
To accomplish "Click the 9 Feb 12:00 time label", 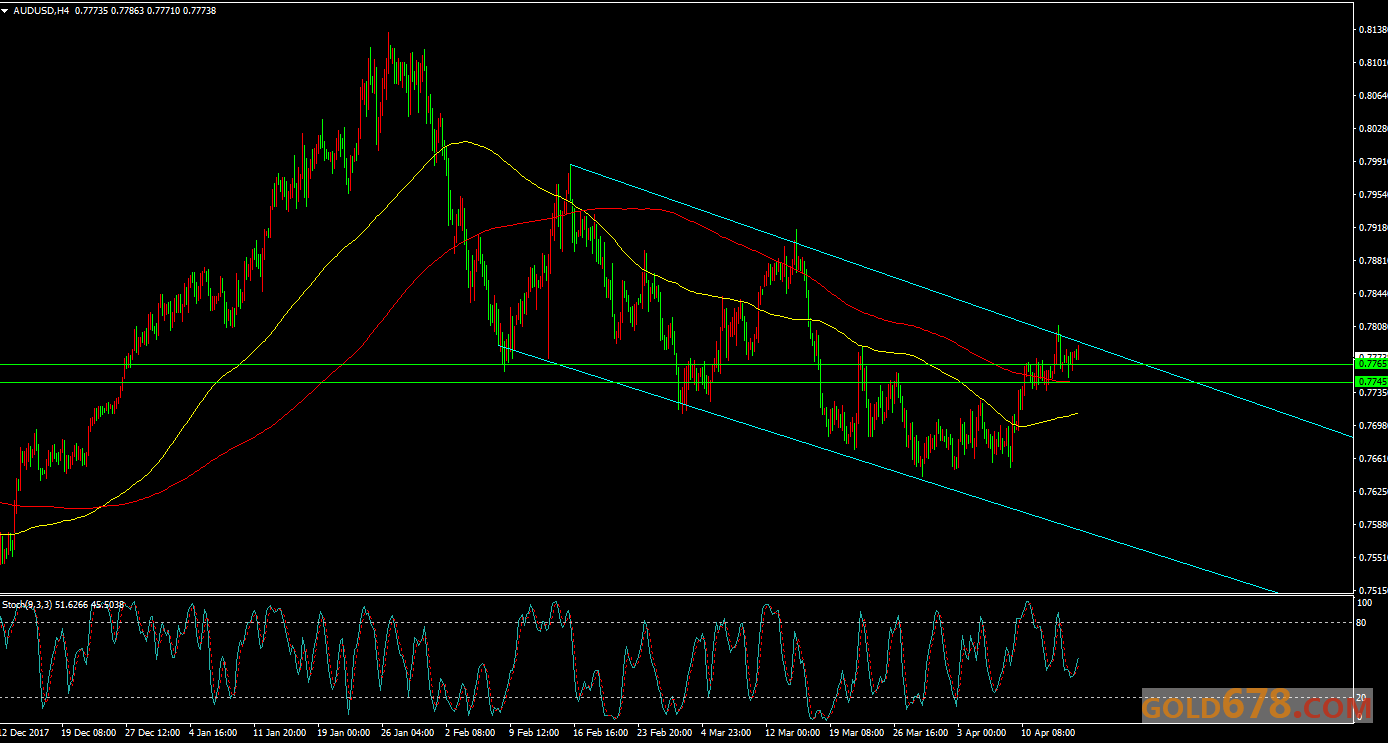I will coord(534,733).
